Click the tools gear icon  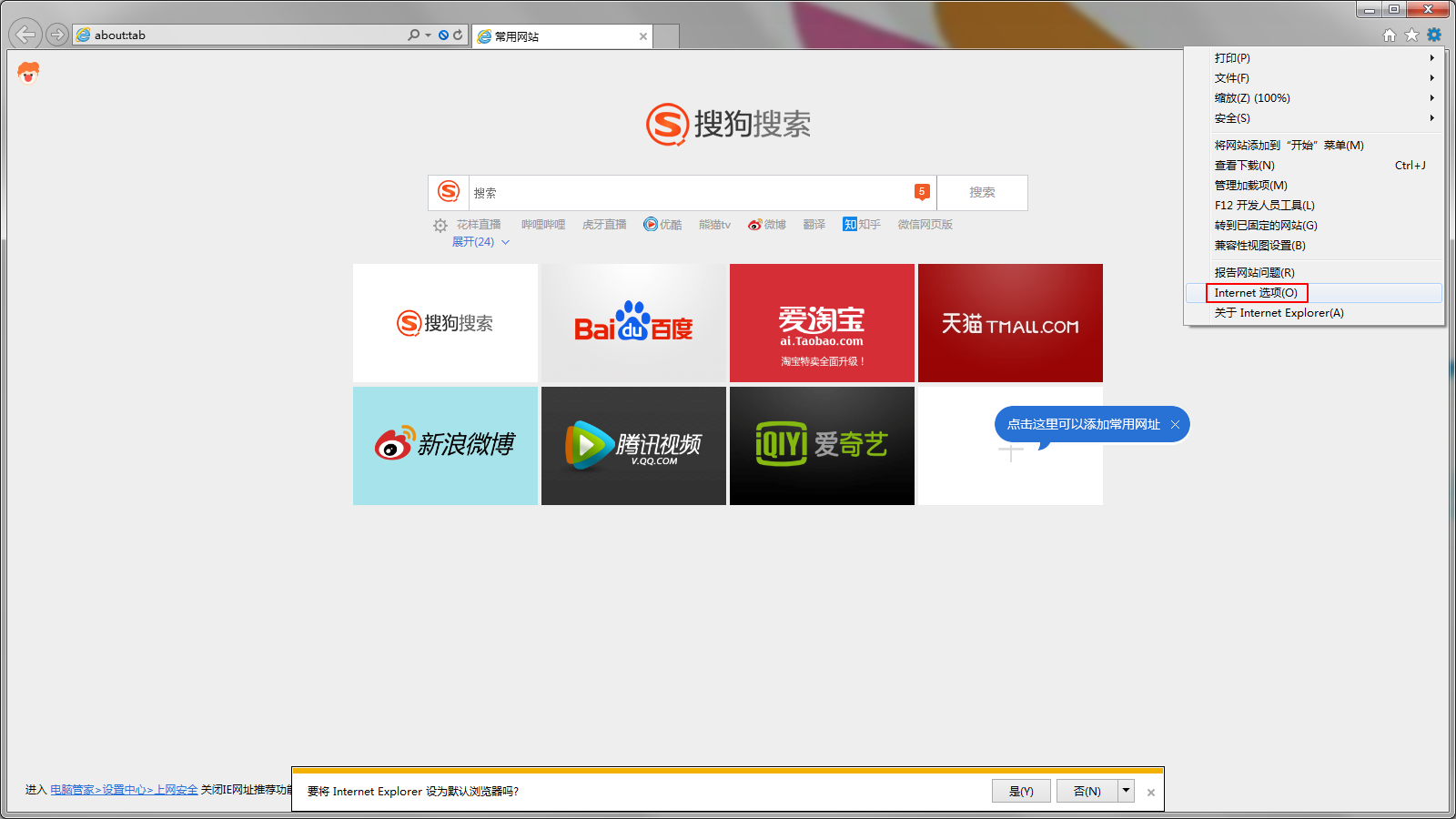click(x=1434, y=35)
